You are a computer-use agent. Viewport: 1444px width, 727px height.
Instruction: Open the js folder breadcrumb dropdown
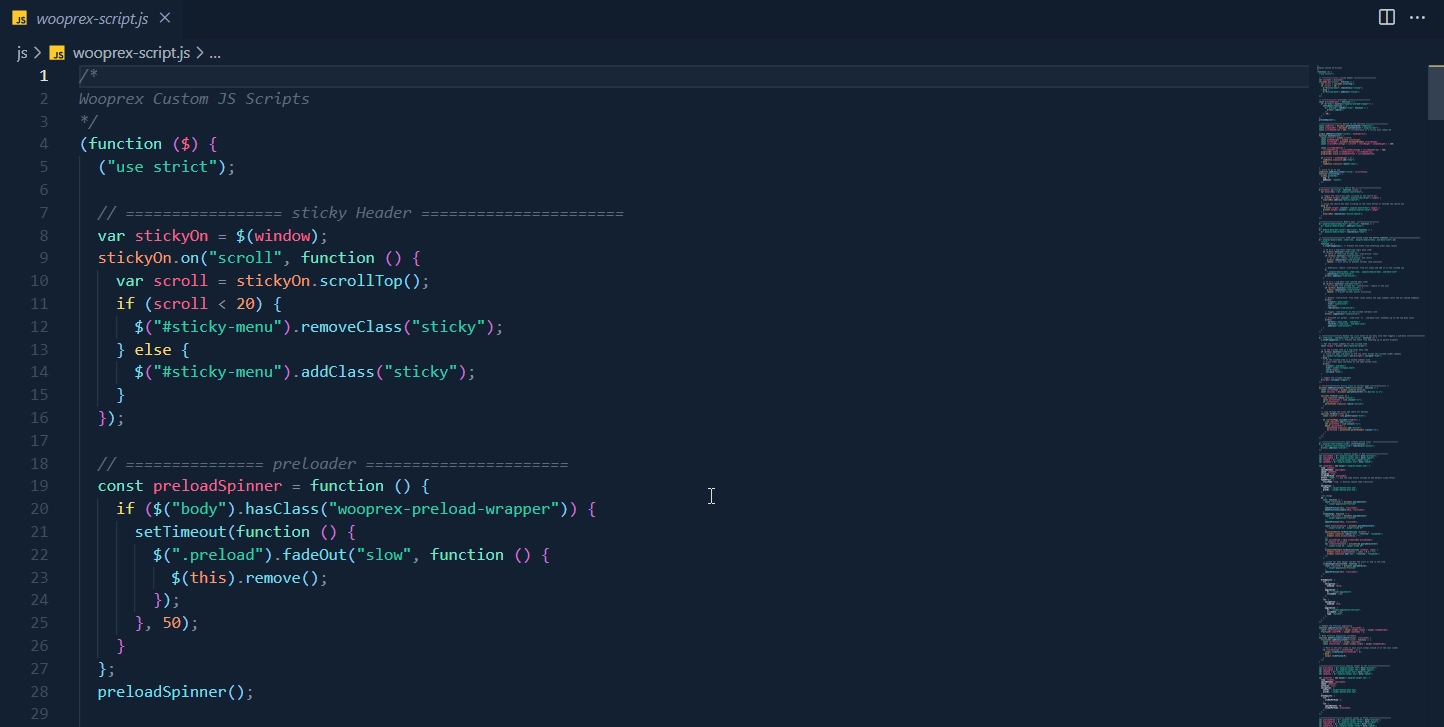coord(22,53)
